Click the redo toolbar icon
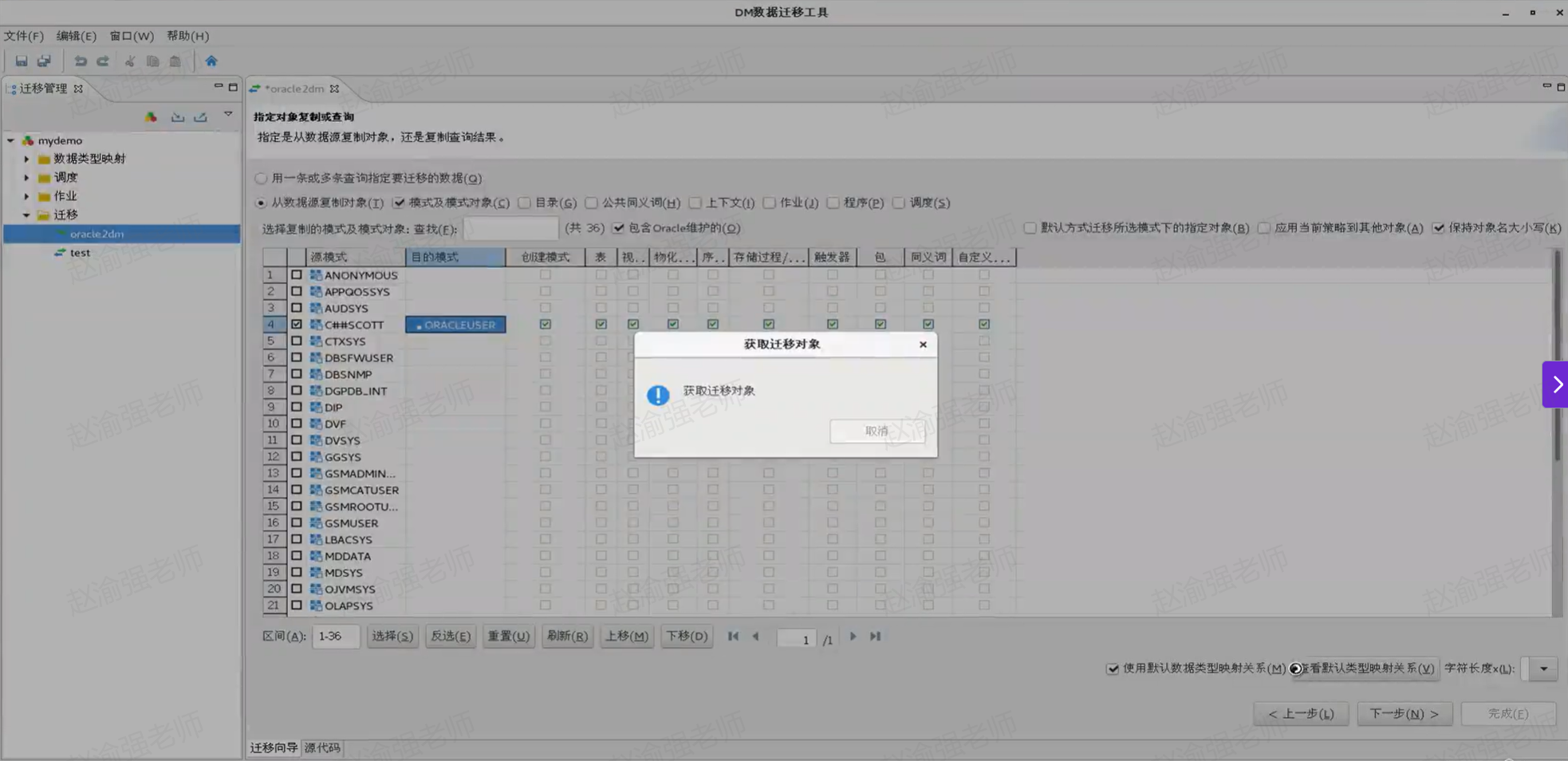Screen dimensions: 1568x761 point(103,61)
